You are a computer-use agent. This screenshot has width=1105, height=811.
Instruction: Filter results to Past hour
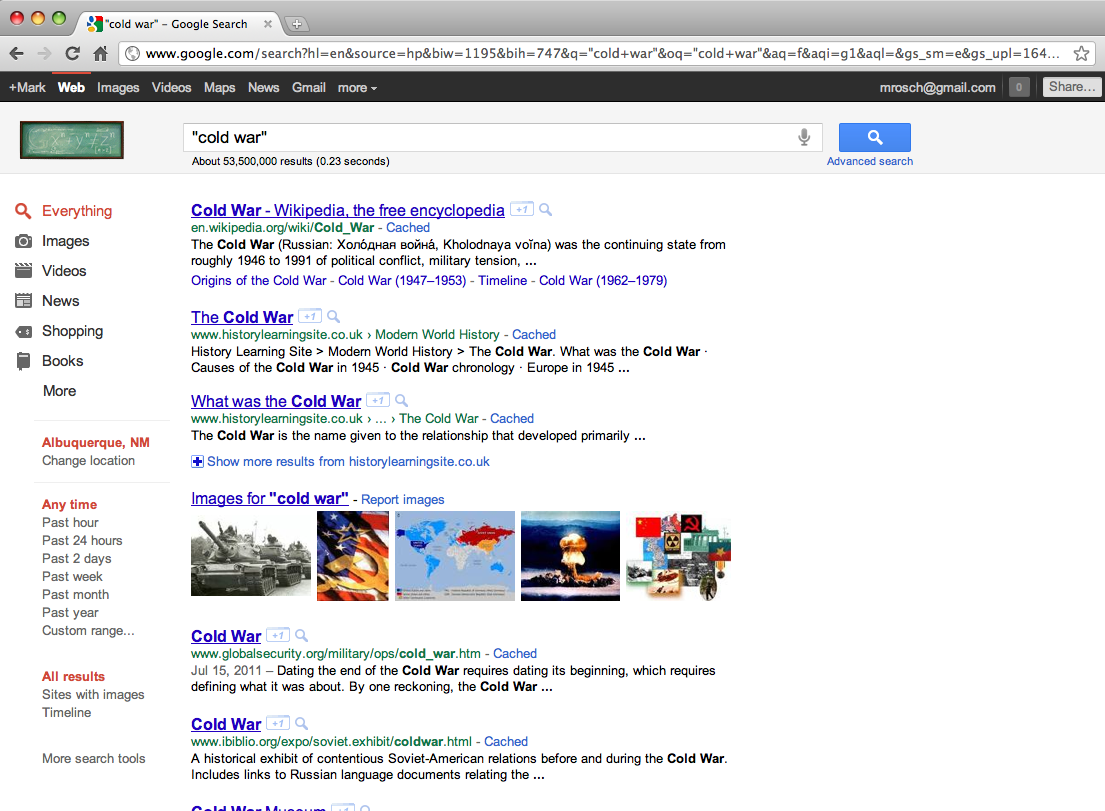(70, 522)
